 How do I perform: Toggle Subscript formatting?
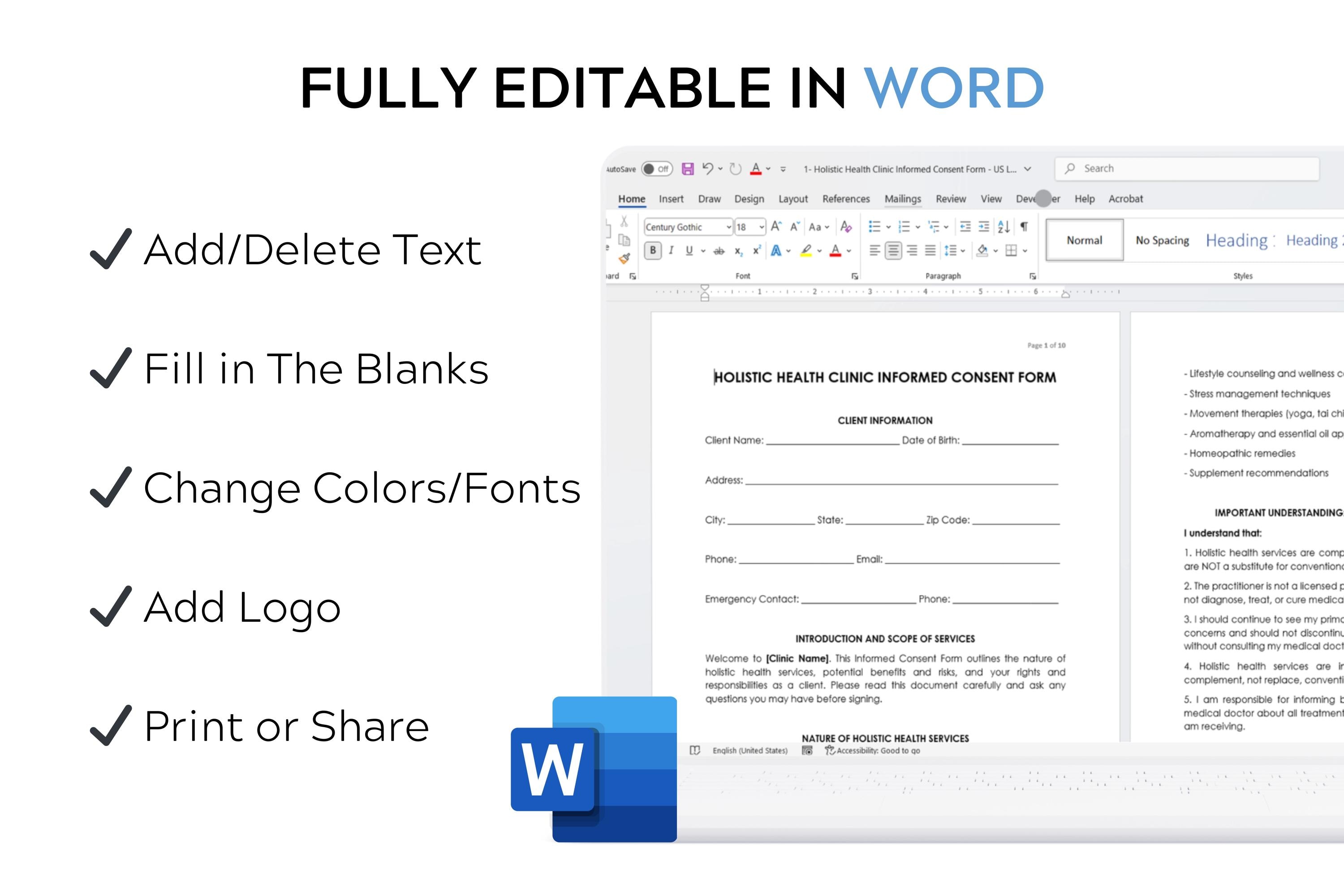[x=739, y=251]
